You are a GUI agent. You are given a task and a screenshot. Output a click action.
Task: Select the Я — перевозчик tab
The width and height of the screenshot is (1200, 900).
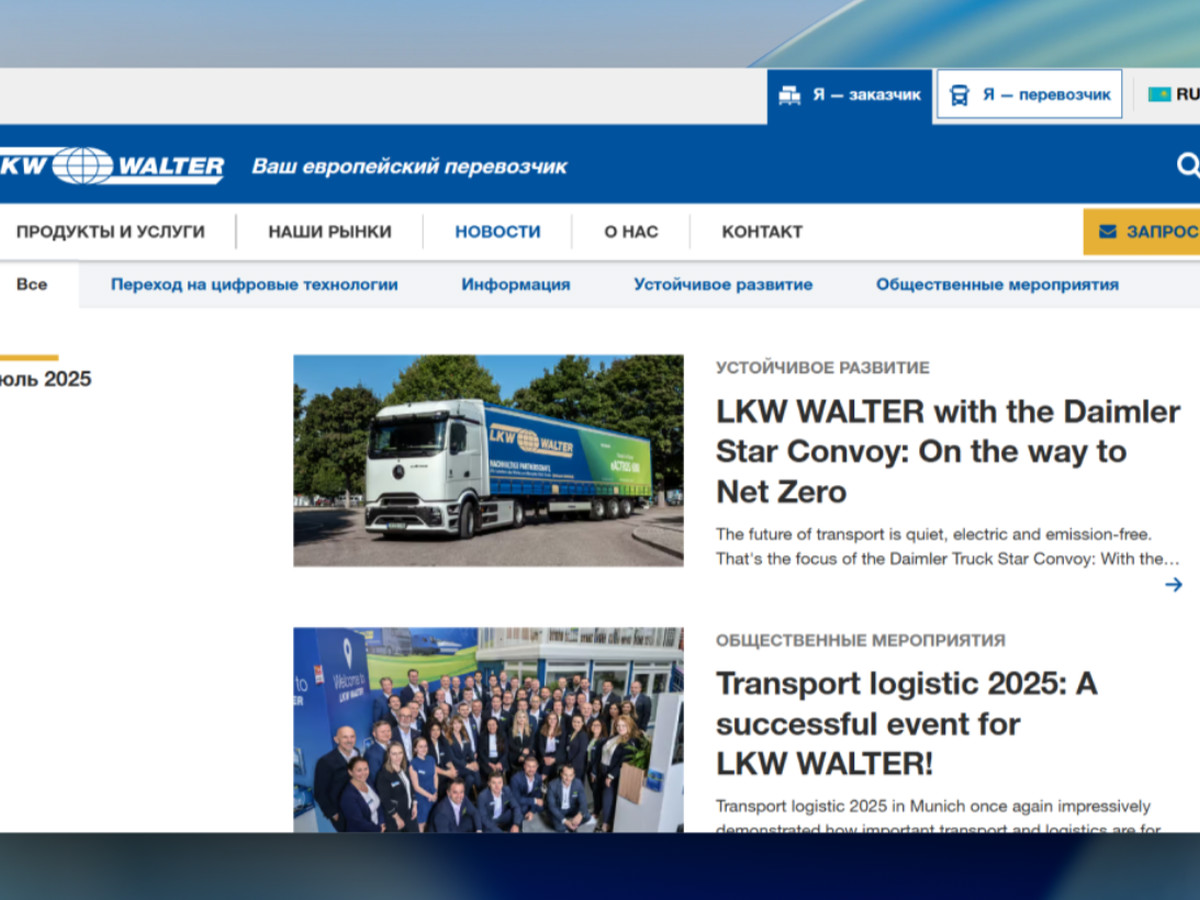[1029, 94]
